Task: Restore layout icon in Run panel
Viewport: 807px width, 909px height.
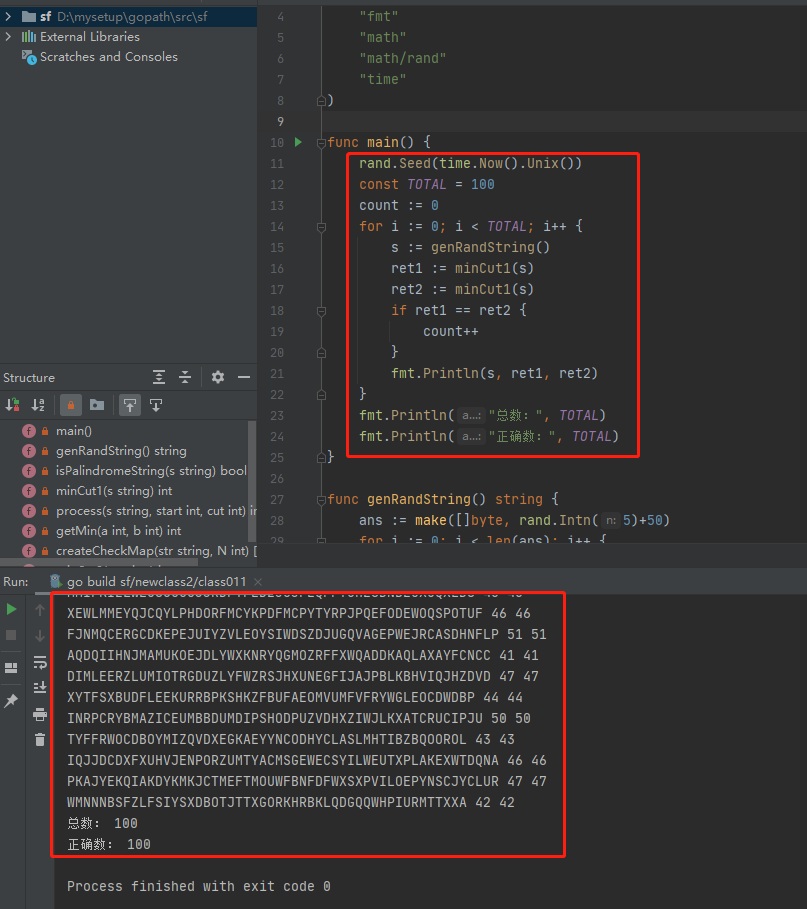Action: click(11, 668)
